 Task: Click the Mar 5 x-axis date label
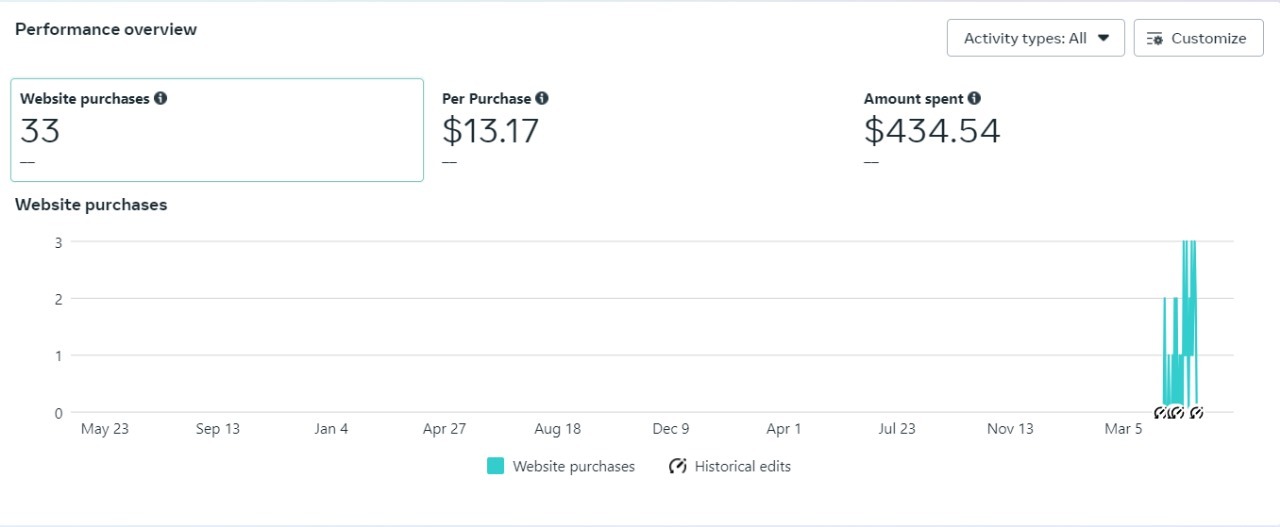coord(1123,429)
